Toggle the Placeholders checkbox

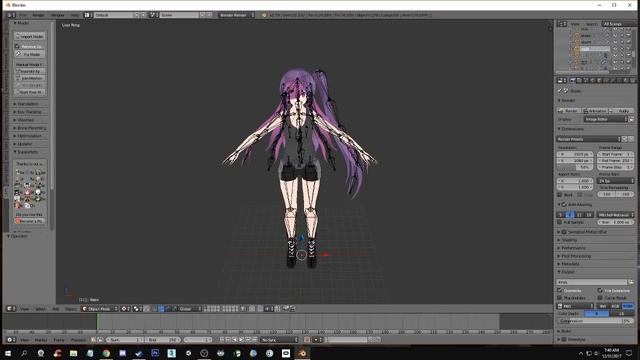(x=560, y=298)
